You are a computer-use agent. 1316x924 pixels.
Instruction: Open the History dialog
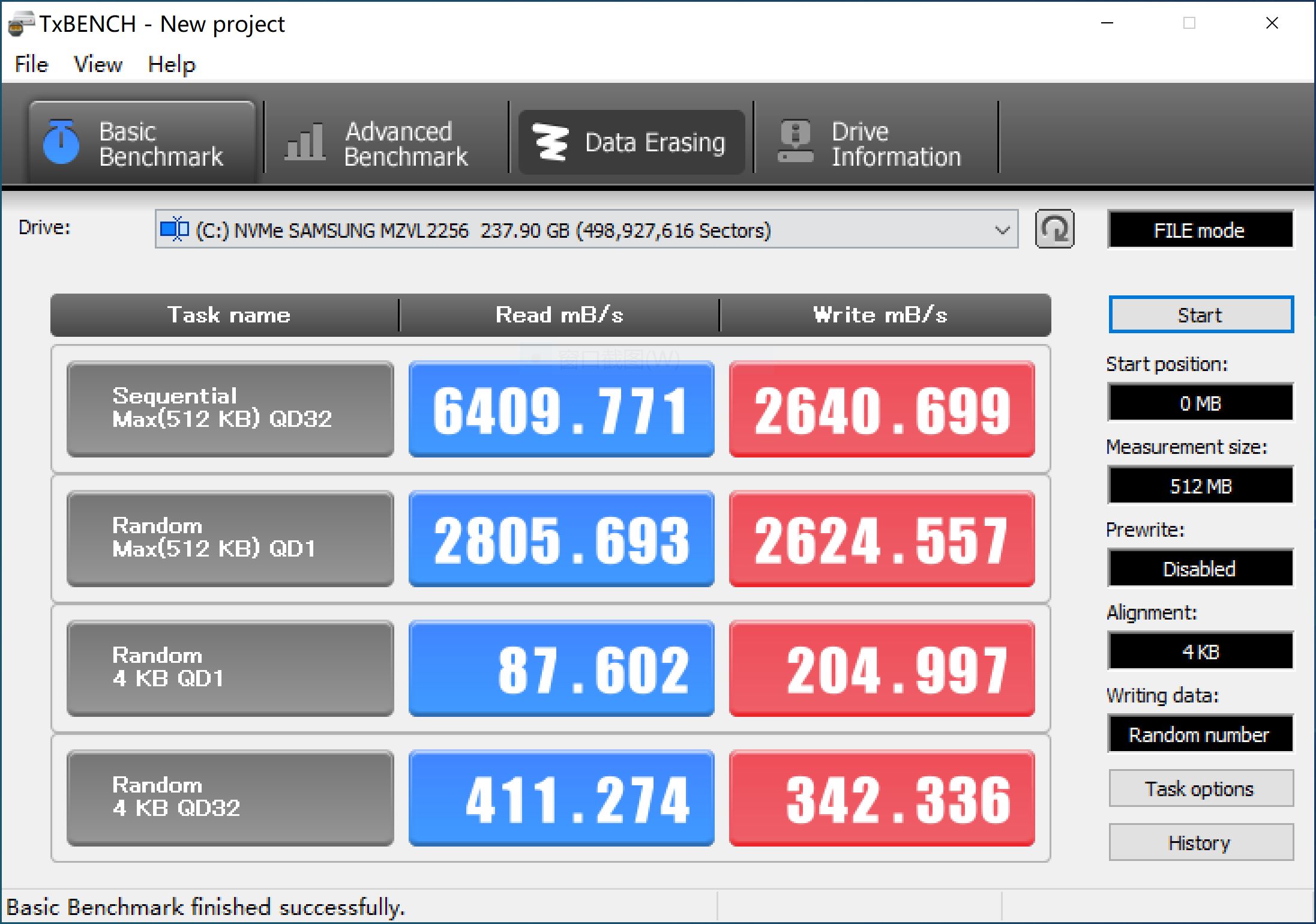pyautogui.click(x=1200, y=843)
